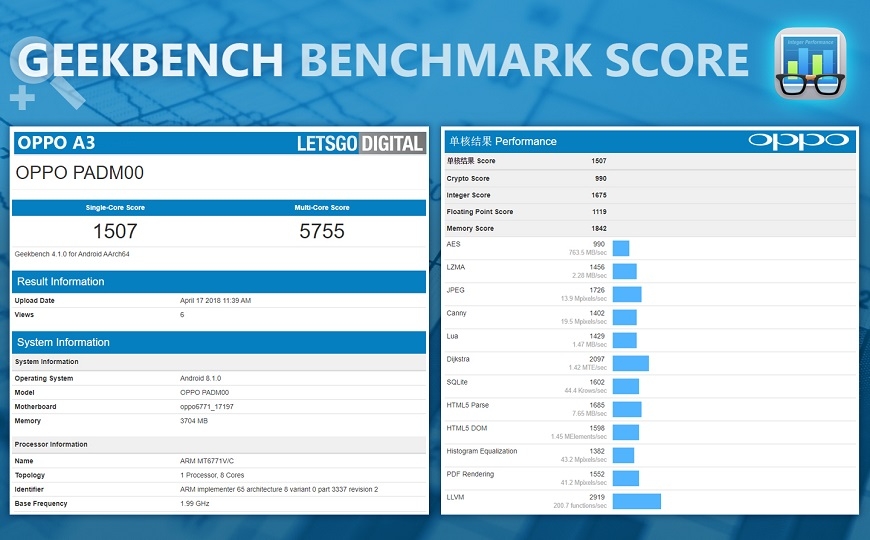870x540 pixels.
Task: Click the SQLite benchmark label
Action: pyautogui.click(x=457, y=382)
